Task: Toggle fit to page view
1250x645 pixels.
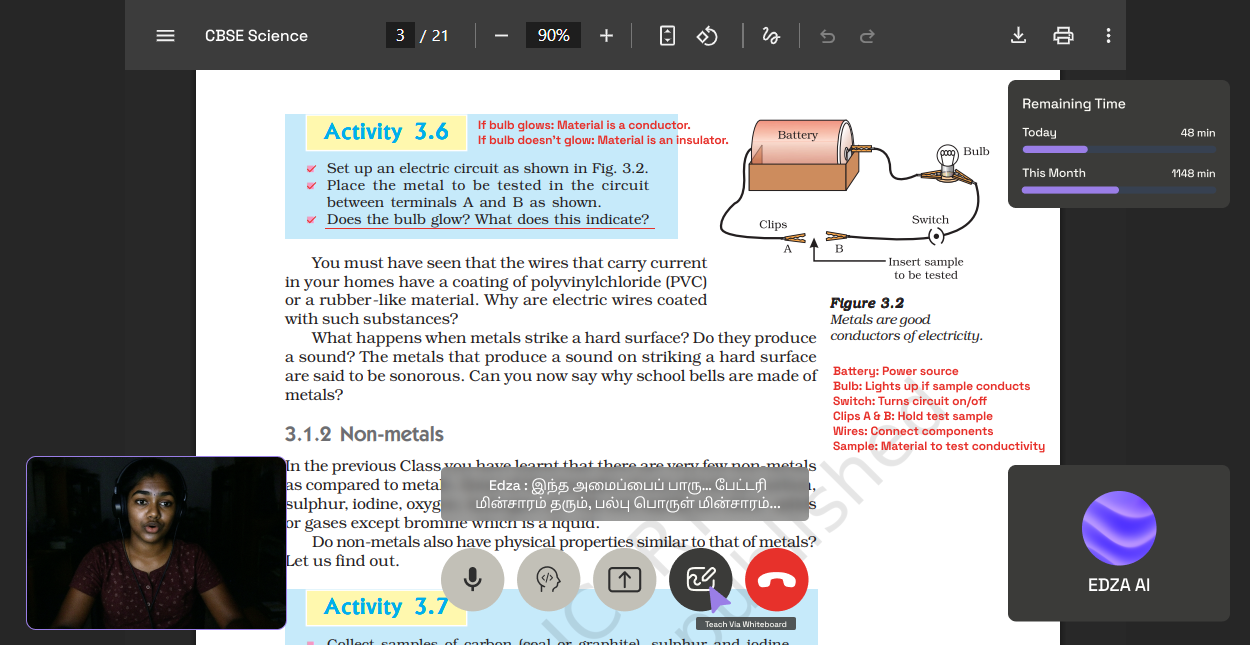Action: click(x=667, y=36)
